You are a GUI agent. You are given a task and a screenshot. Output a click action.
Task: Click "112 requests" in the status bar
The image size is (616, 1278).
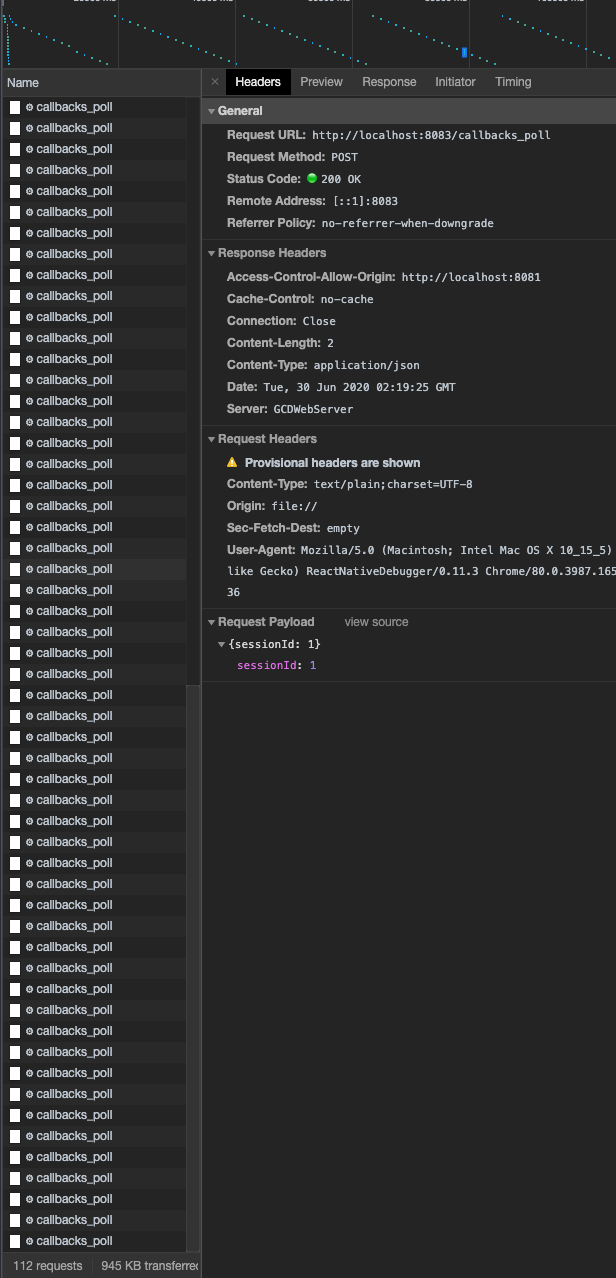tap(46, 1266)
